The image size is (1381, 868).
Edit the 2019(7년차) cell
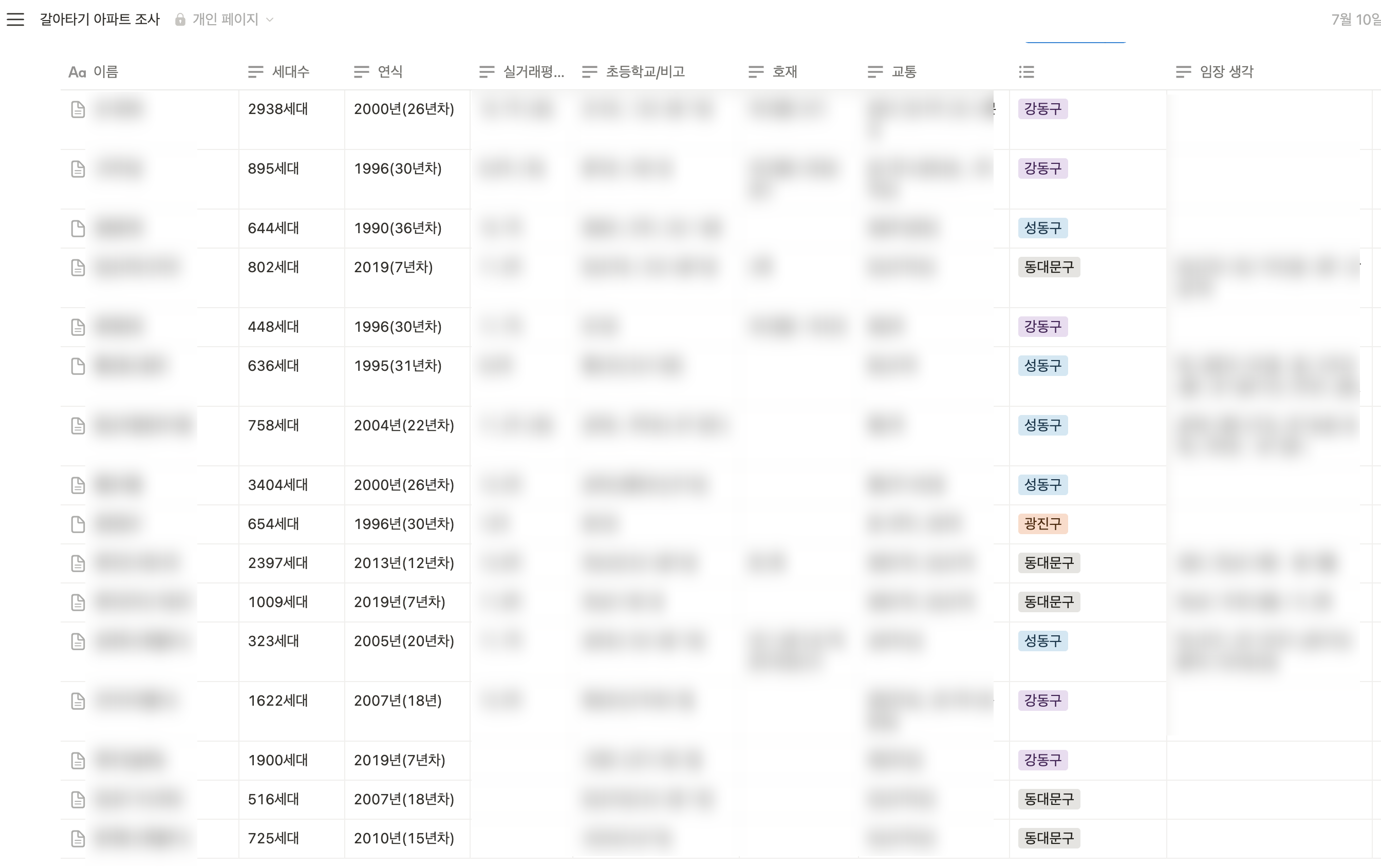click(394, 267)
